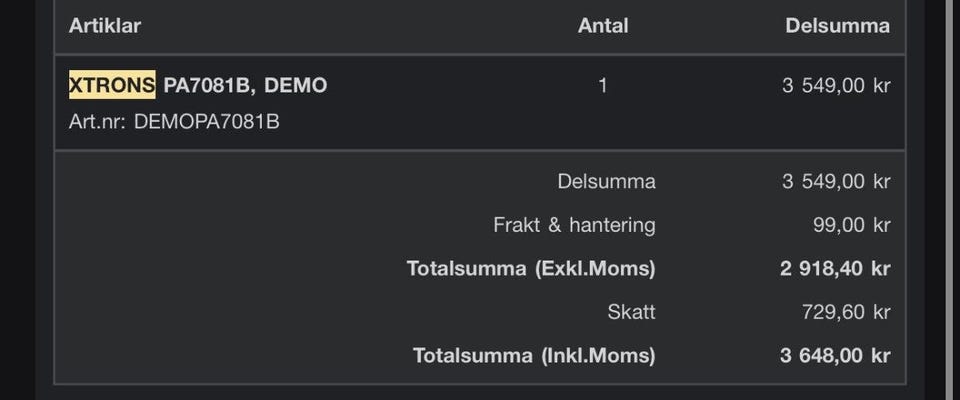
Task: Select the grand total 3 648,00 kr
Action: click(835, 355)
